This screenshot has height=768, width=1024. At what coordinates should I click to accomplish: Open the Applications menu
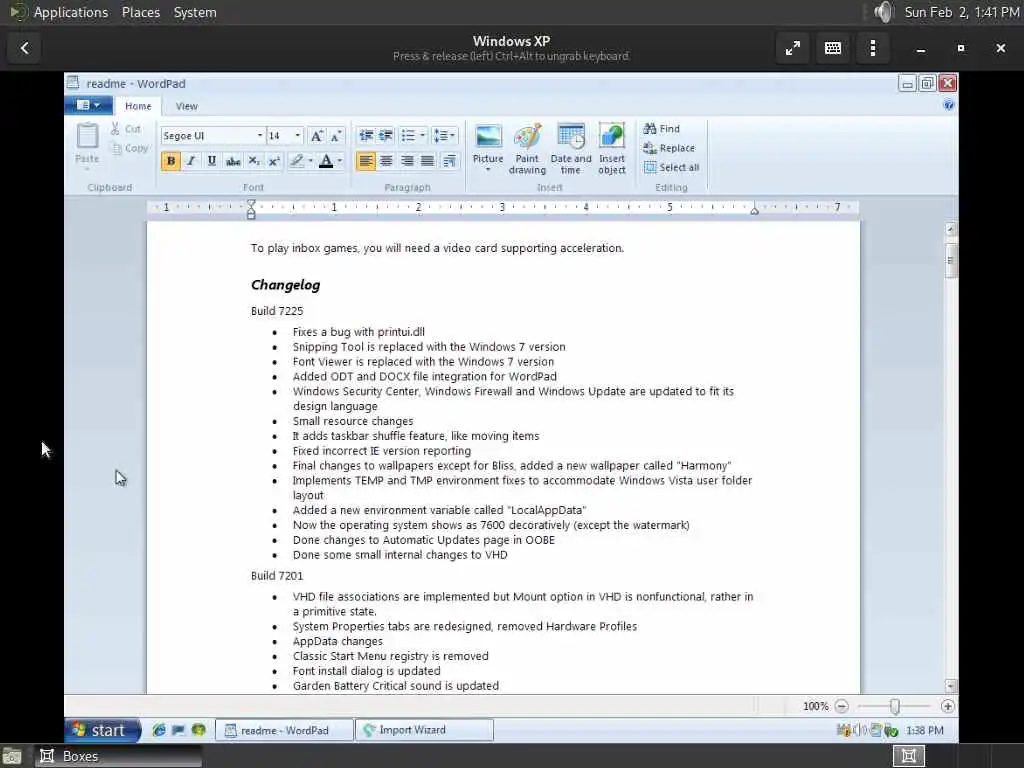click(71, 12)
